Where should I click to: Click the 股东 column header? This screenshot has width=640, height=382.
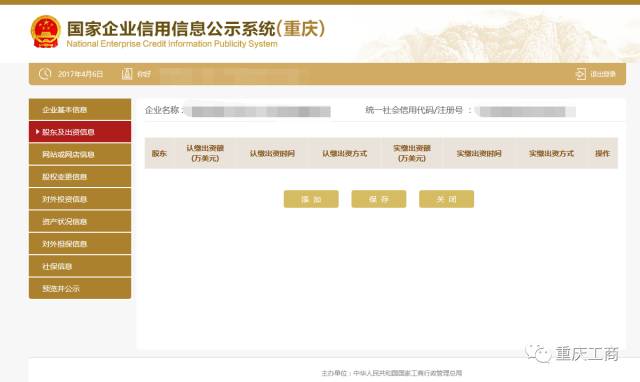pos(159,153)
